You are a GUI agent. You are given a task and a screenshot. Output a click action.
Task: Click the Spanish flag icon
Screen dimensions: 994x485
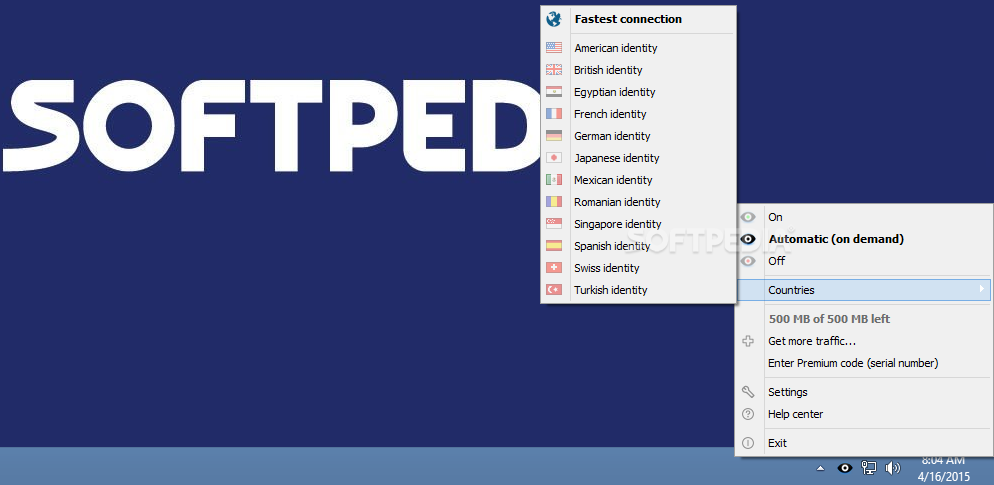pos(553,246)
